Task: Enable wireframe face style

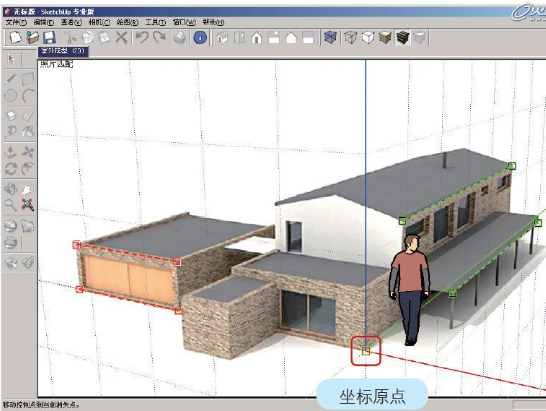Action: [351, 37]
